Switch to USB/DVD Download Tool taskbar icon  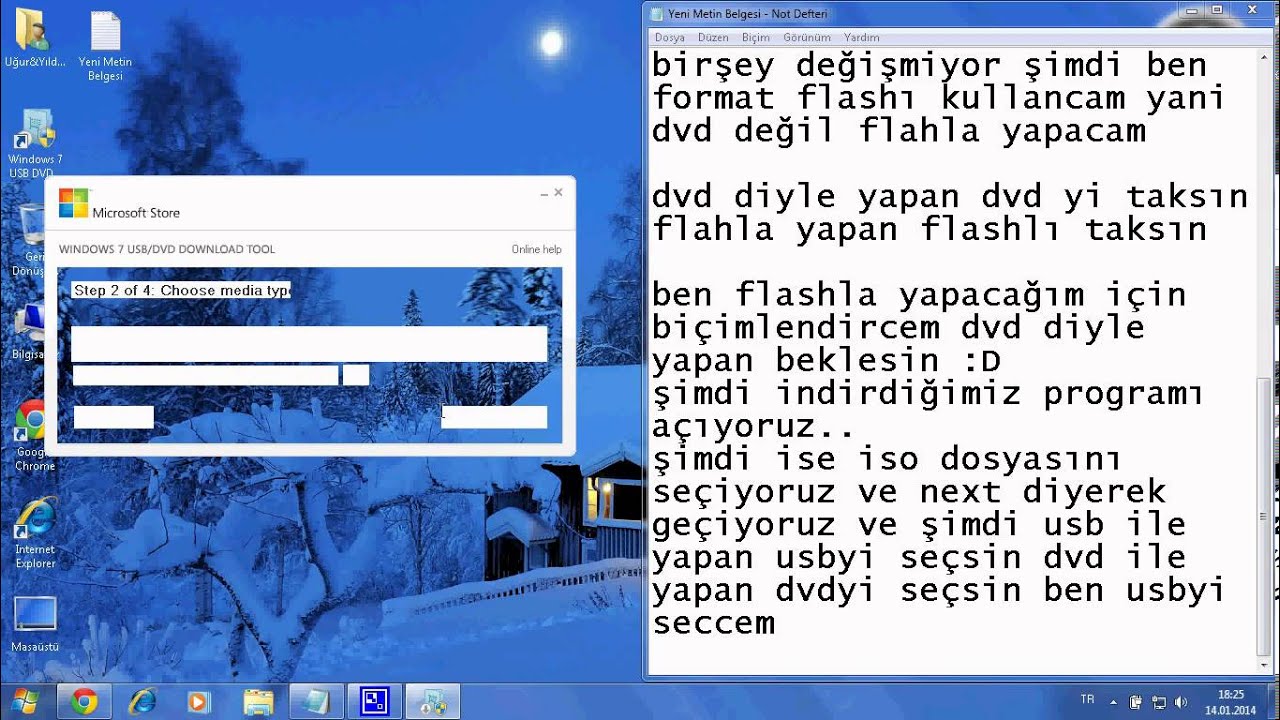[x=434, y=702]
